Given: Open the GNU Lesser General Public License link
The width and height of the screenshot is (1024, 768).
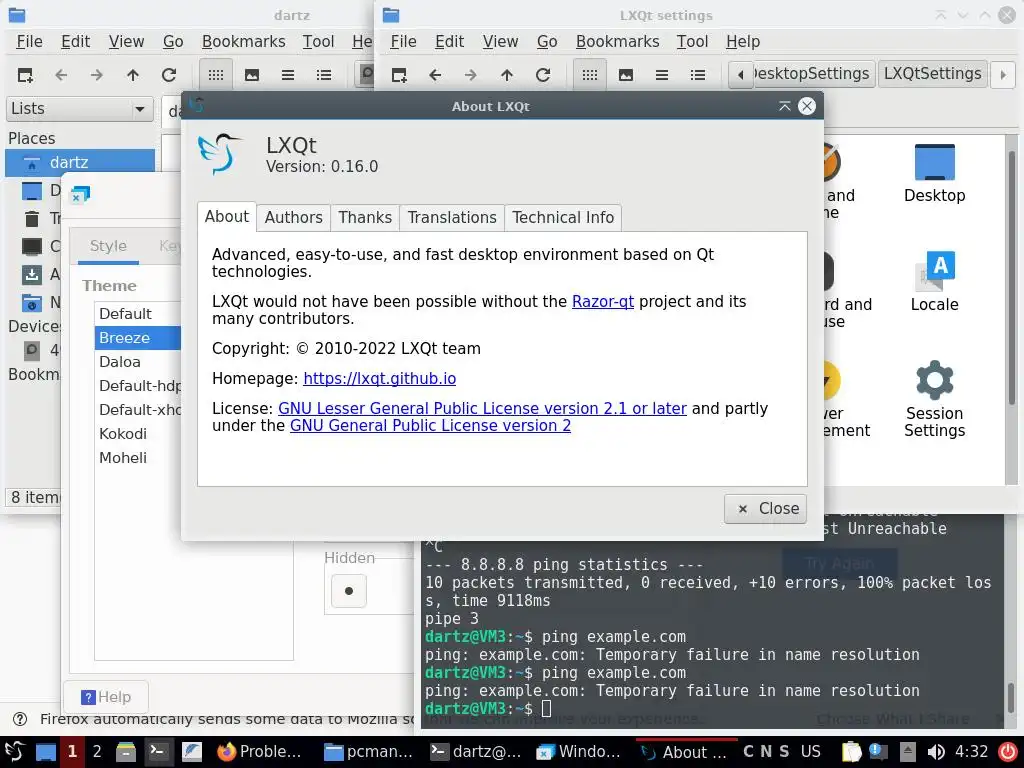Looking at the screenshot, I should (x=482, y=409).
